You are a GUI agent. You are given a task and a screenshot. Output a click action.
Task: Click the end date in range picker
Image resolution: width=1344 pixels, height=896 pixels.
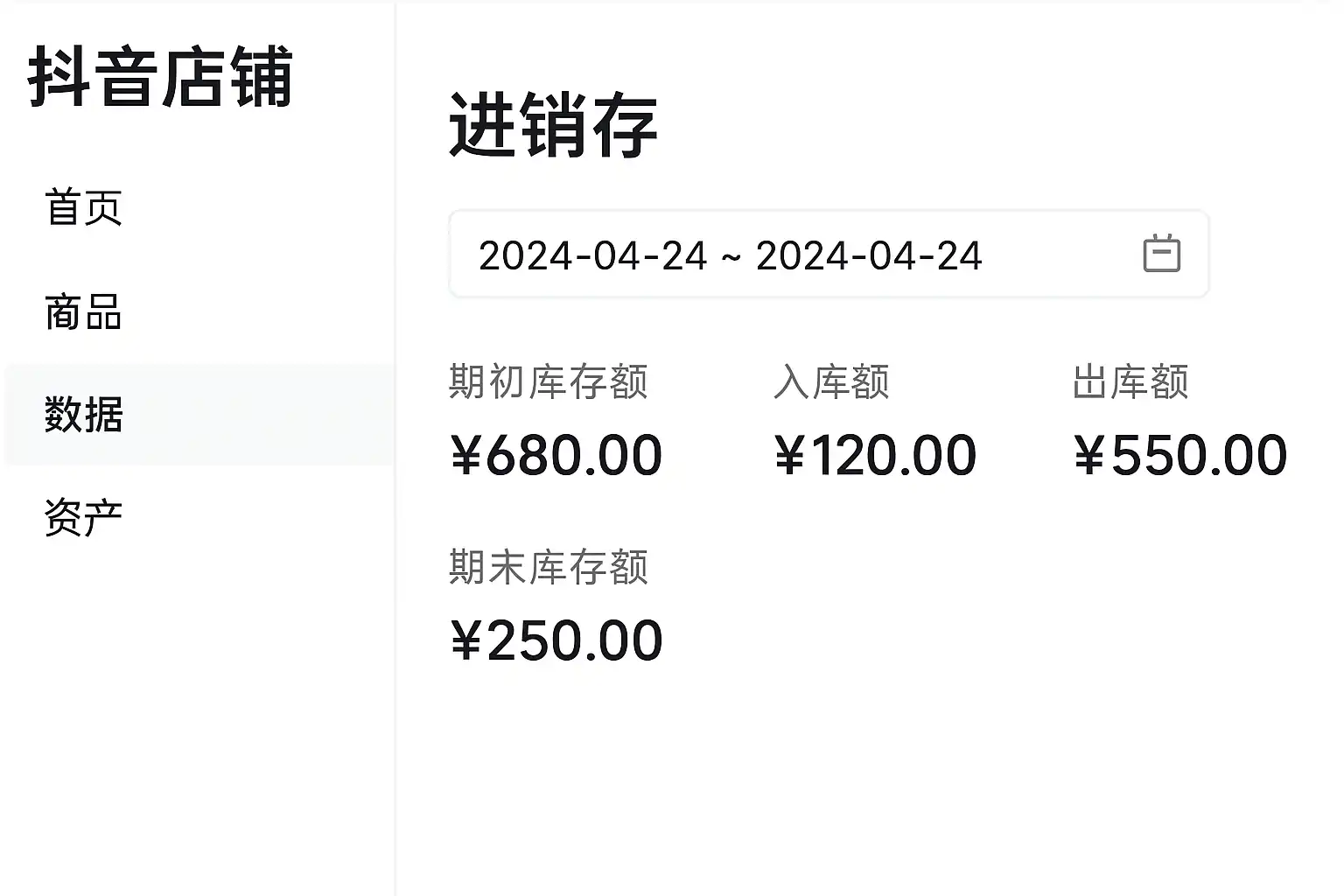[x=869, y=255]
